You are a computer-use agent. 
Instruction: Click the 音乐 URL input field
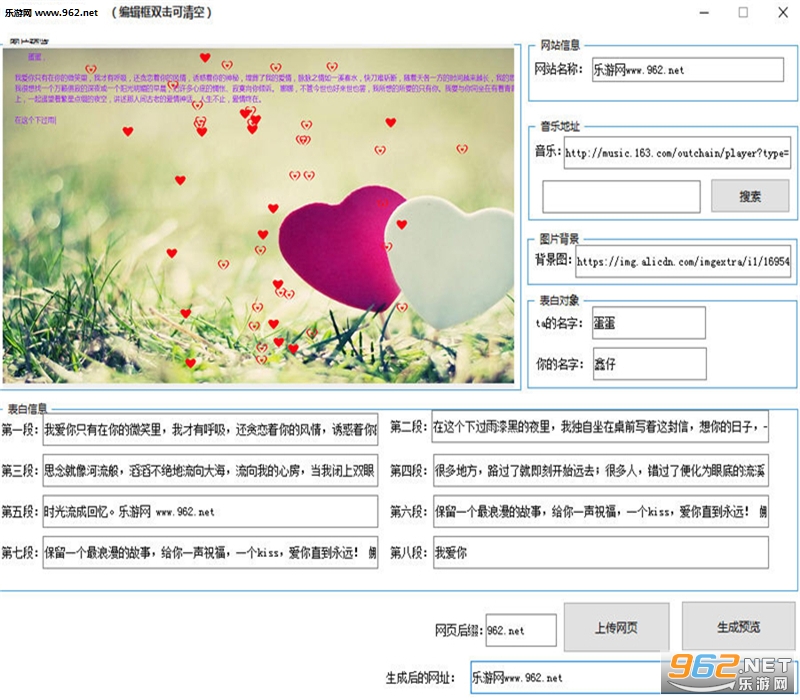[x=678, y=153]
